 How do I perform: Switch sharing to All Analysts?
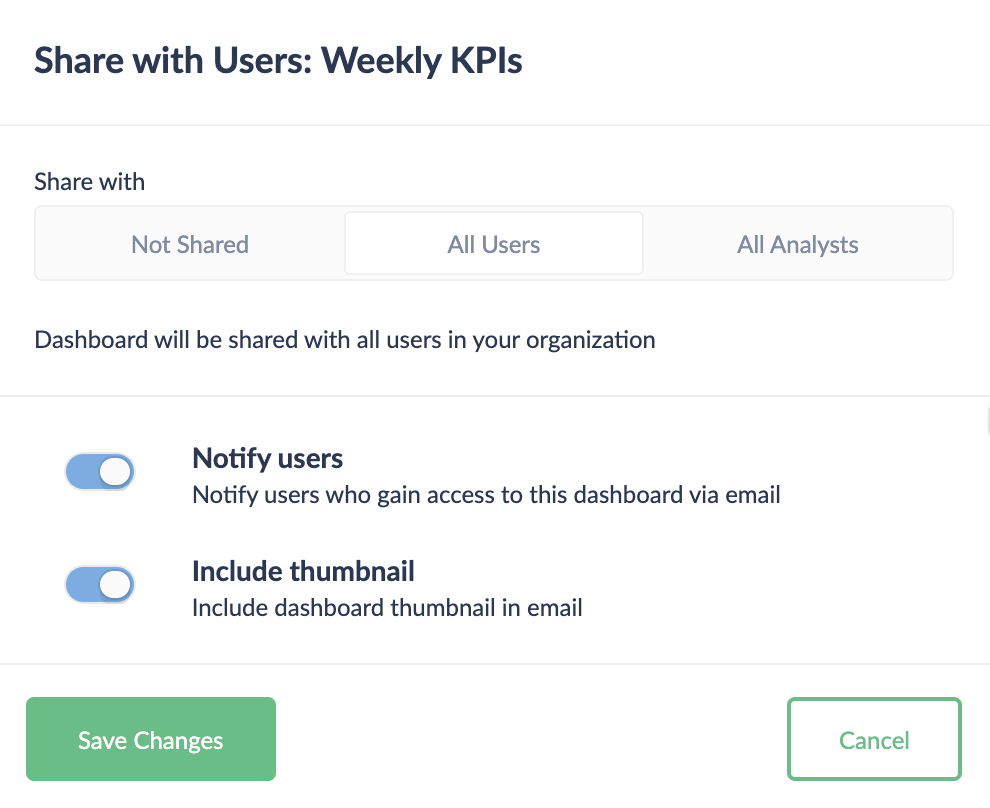click(797, 244)
